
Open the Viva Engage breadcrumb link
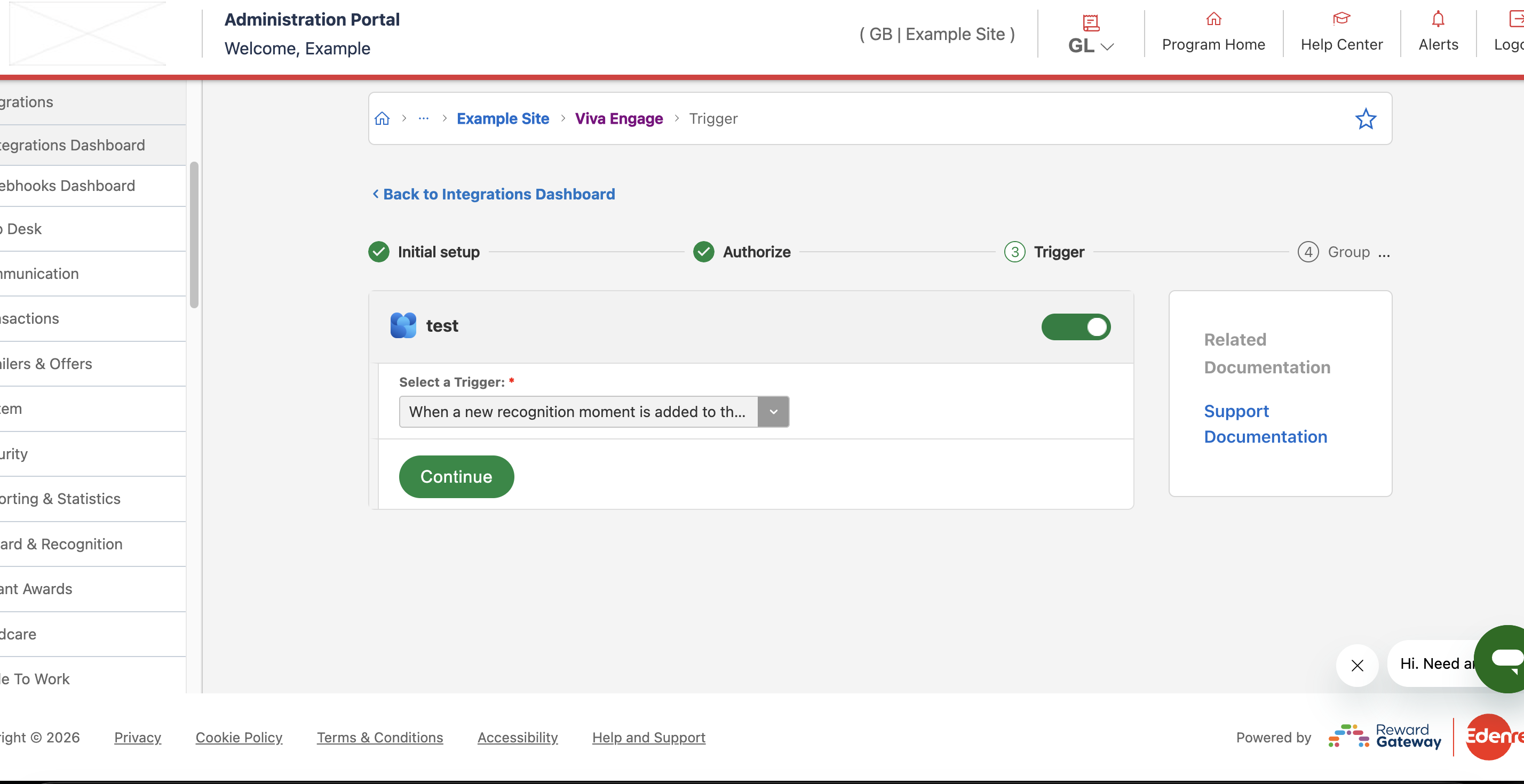(x=619, y=119)
